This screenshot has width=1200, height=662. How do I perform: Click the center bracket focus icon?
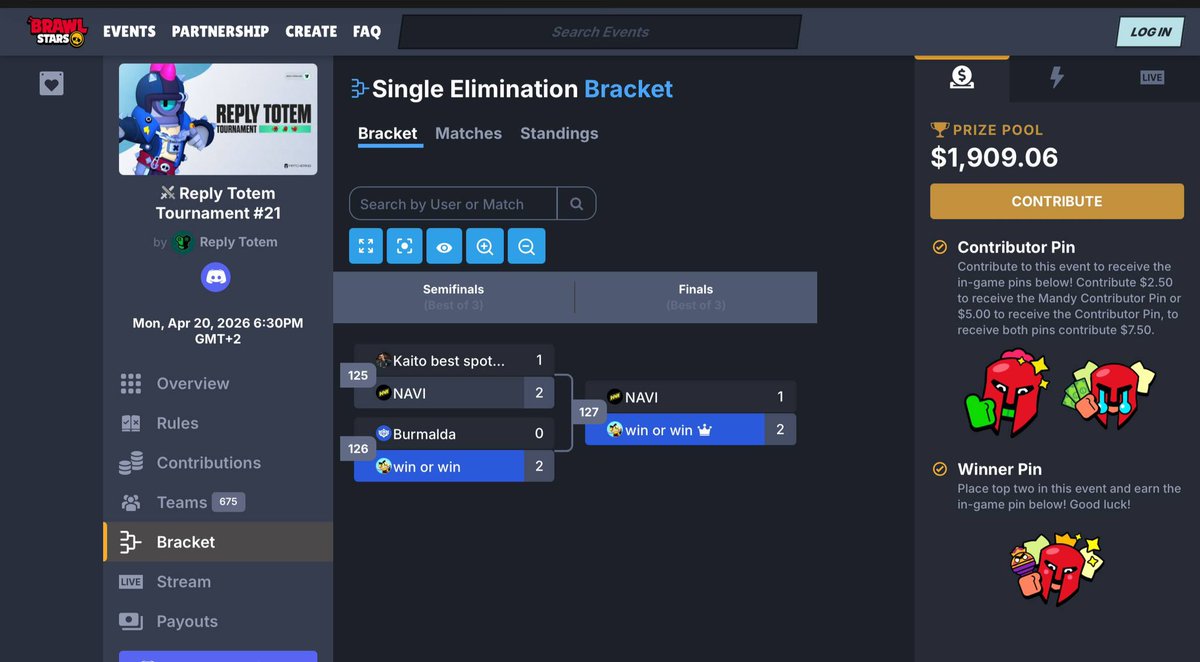404,246
